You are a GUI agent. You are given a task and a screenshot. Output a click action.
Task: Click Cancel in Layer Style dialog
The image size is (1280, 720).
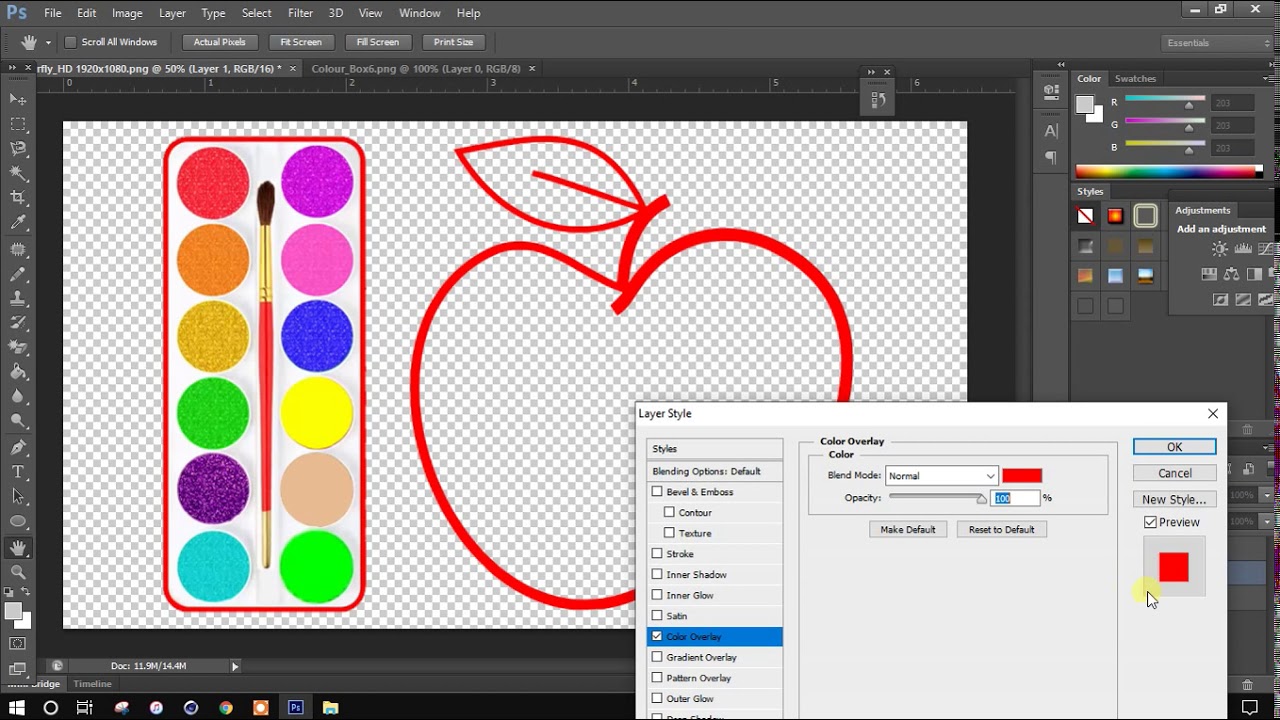1174,473
